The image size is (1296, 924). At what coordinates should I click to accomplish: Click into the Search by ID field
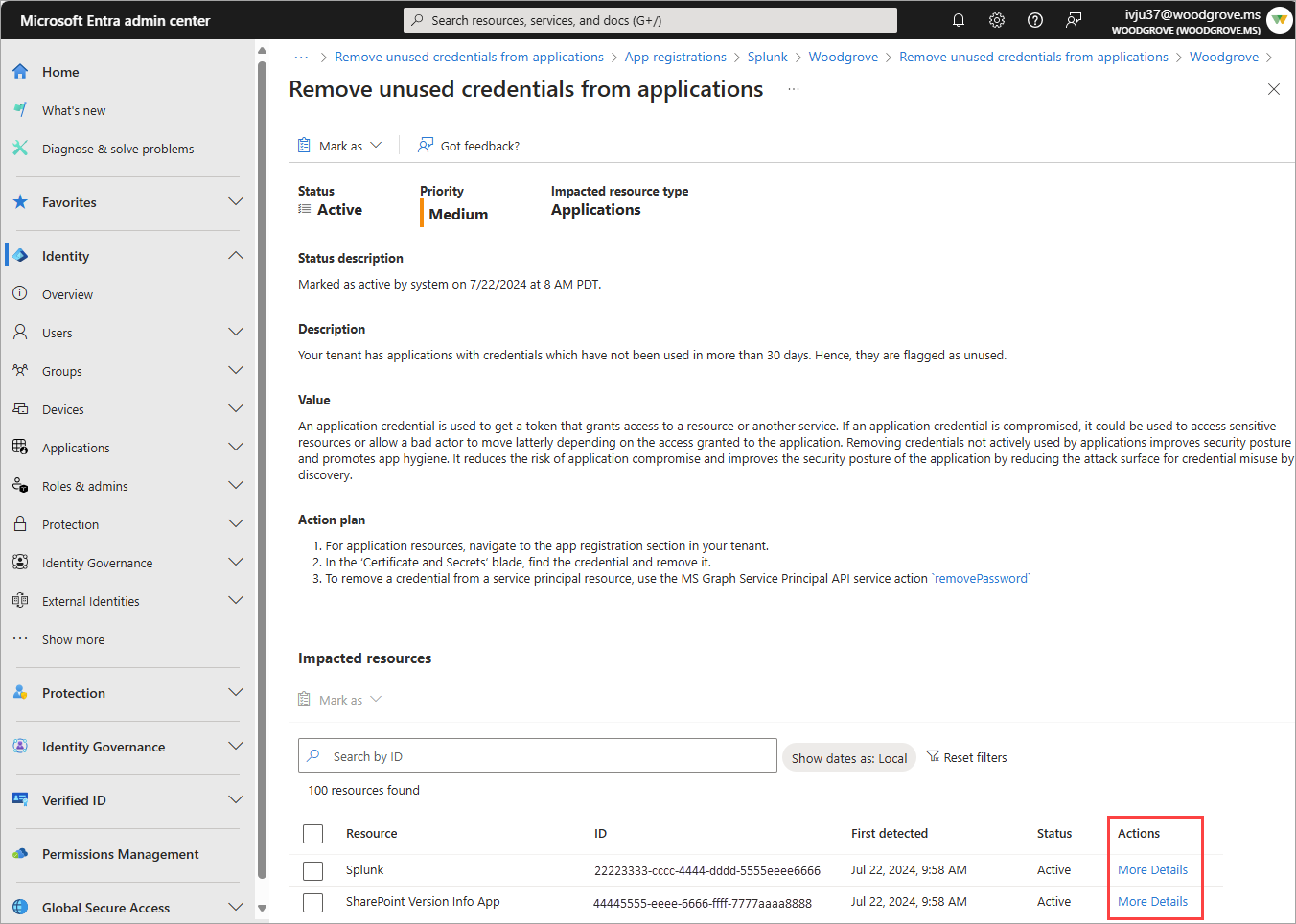tap(538, 756)
